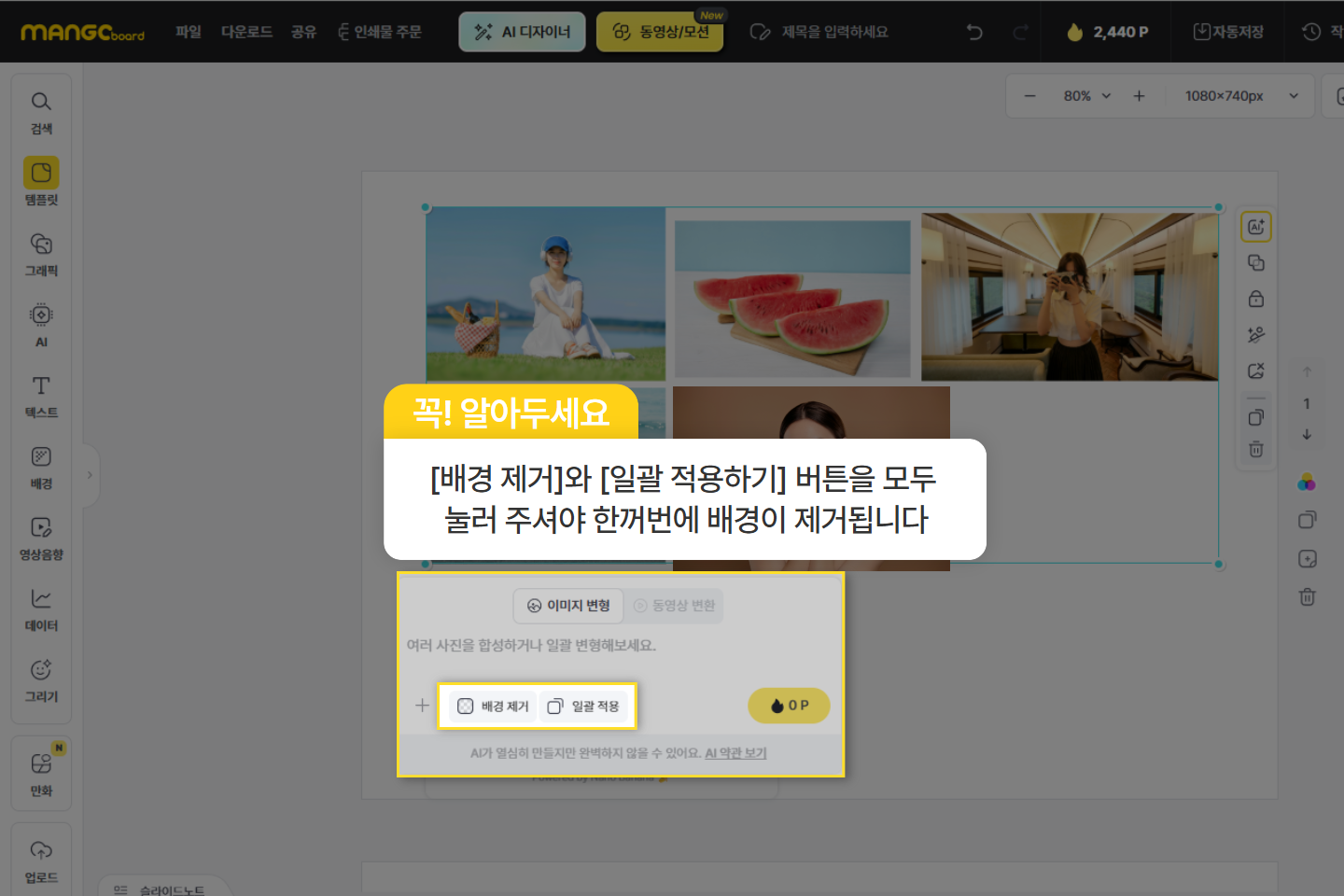
Task: Select the watermelon slices image
Action: coord(792,300)
